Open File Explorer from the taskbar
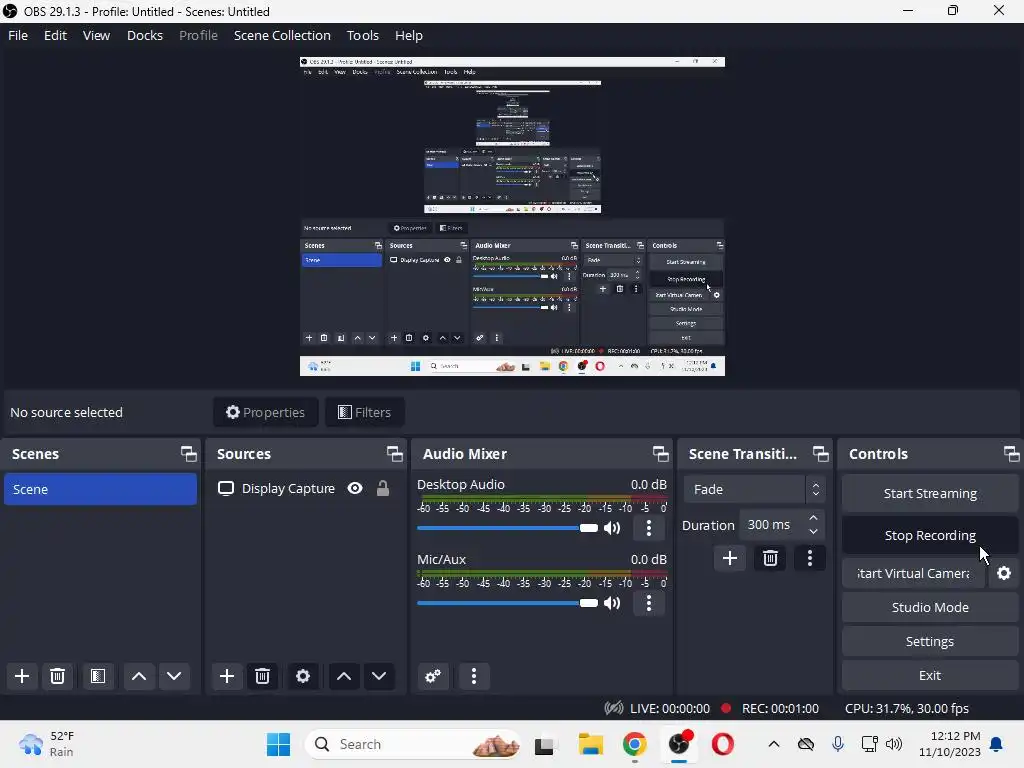Screen dimensions: 1024x768 [590, 744]
